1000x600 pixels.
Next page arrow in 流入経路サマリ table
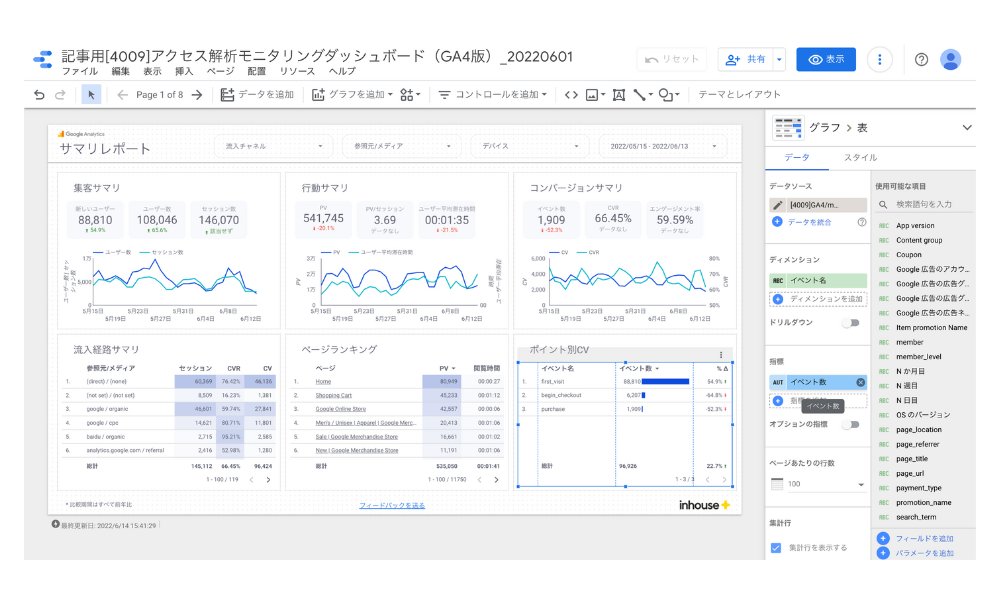pos(268,480)
